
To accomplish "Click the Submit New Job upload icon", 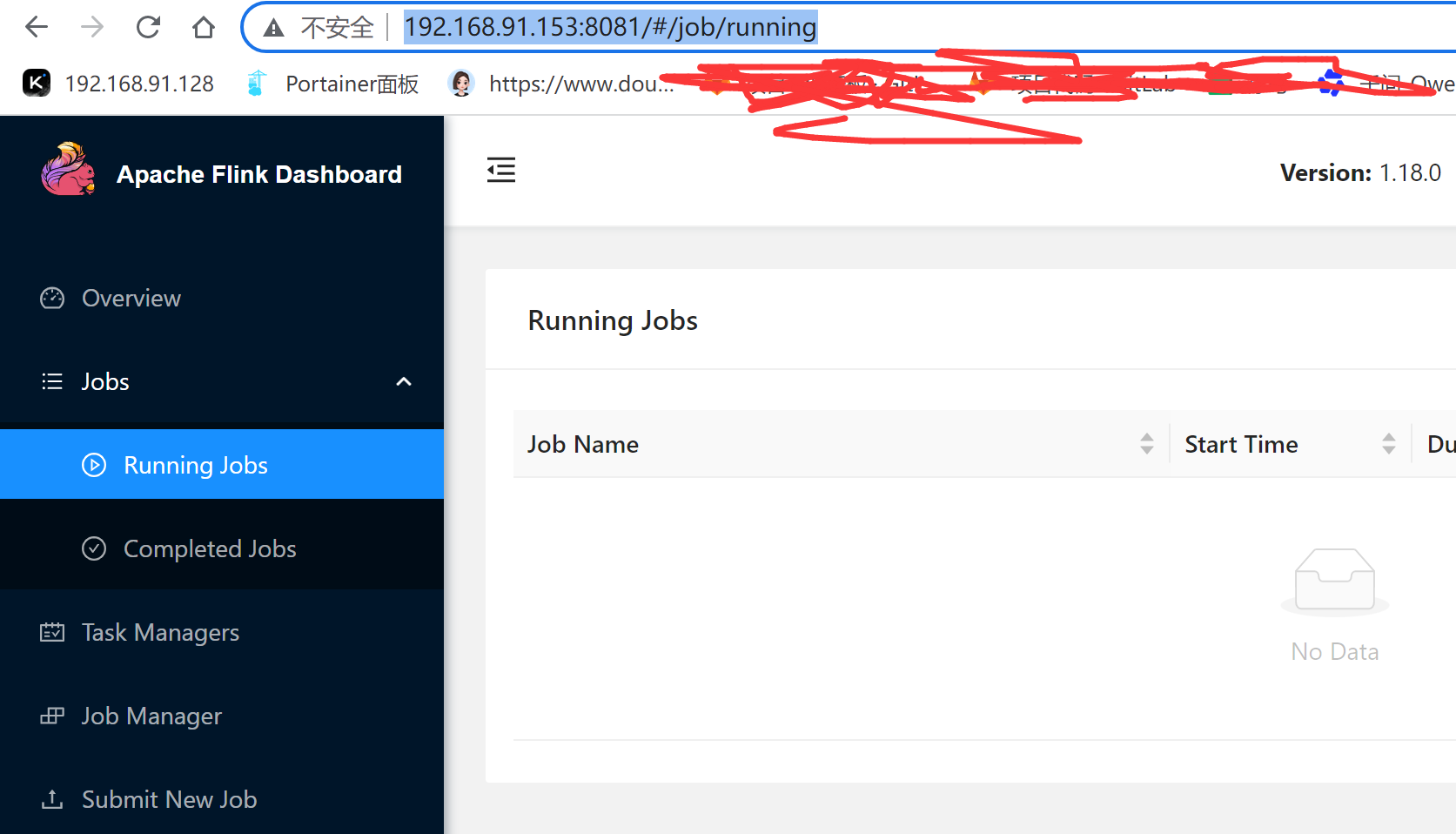I will coord(52,799).
